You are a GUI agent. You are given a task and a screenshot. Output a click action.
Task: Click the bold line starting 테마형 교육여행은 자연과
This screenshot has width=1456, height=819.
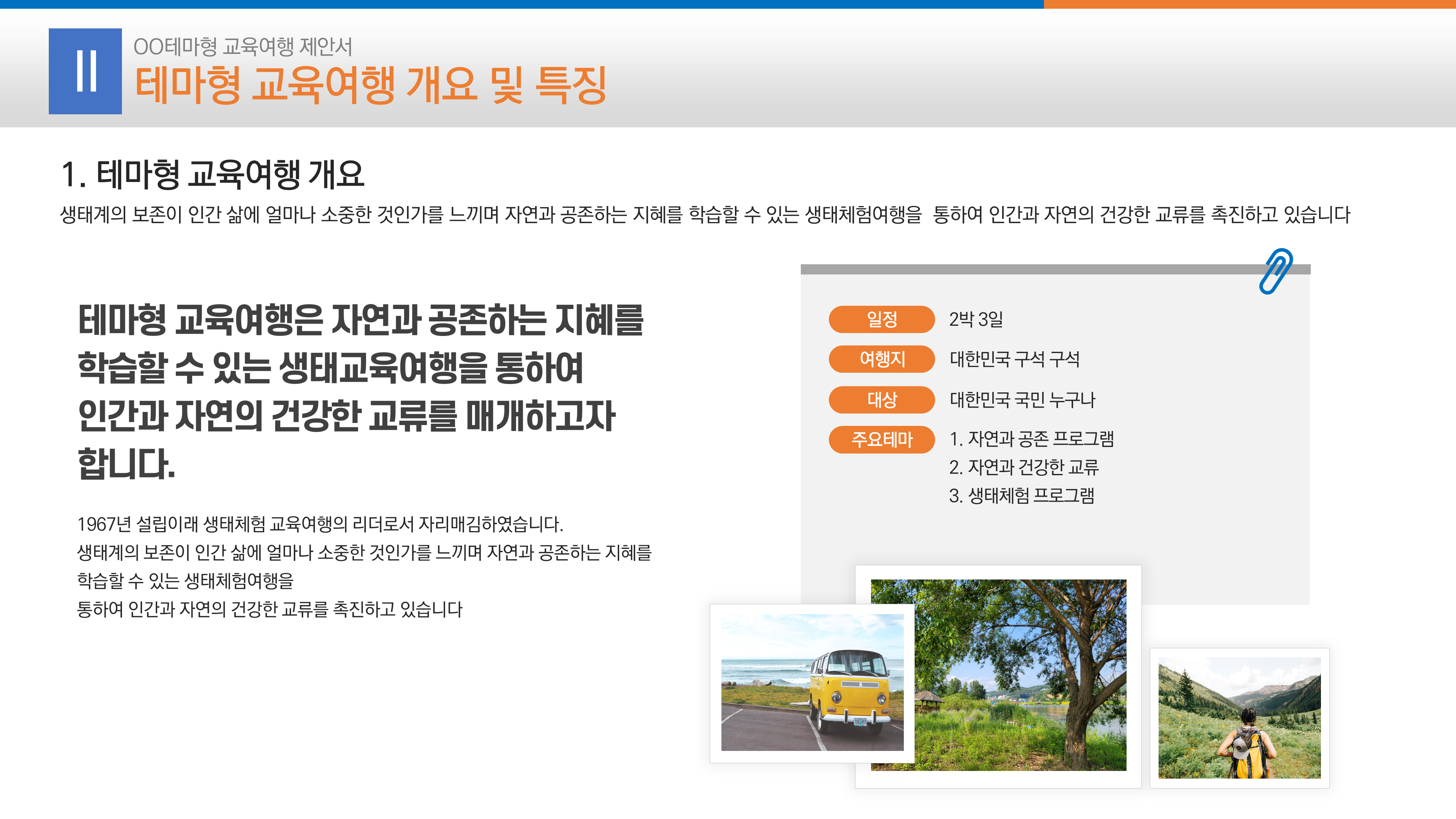361,320
